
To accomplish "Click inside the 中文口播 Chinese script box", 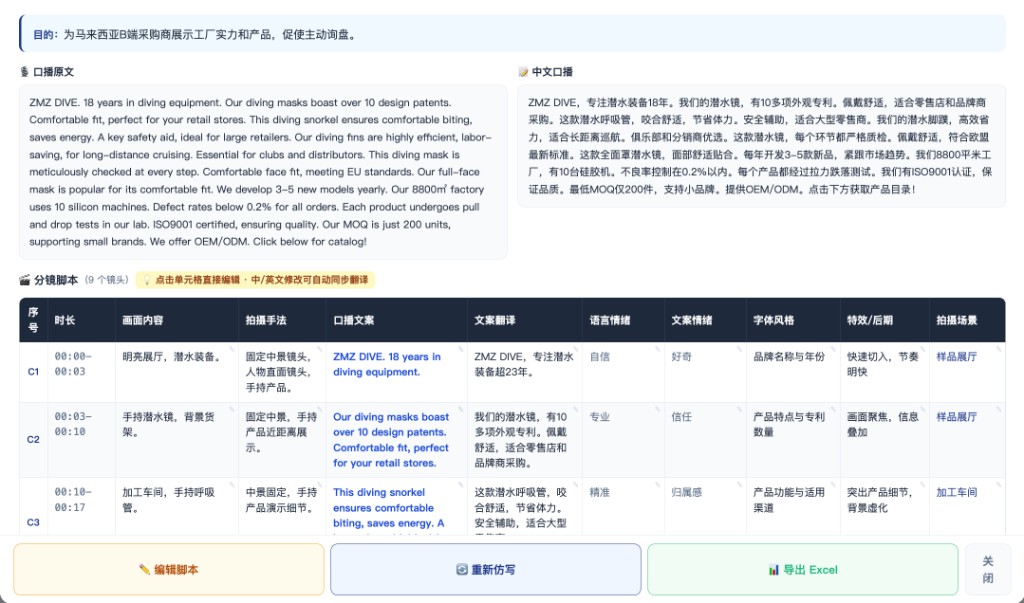I will (761, 146).
